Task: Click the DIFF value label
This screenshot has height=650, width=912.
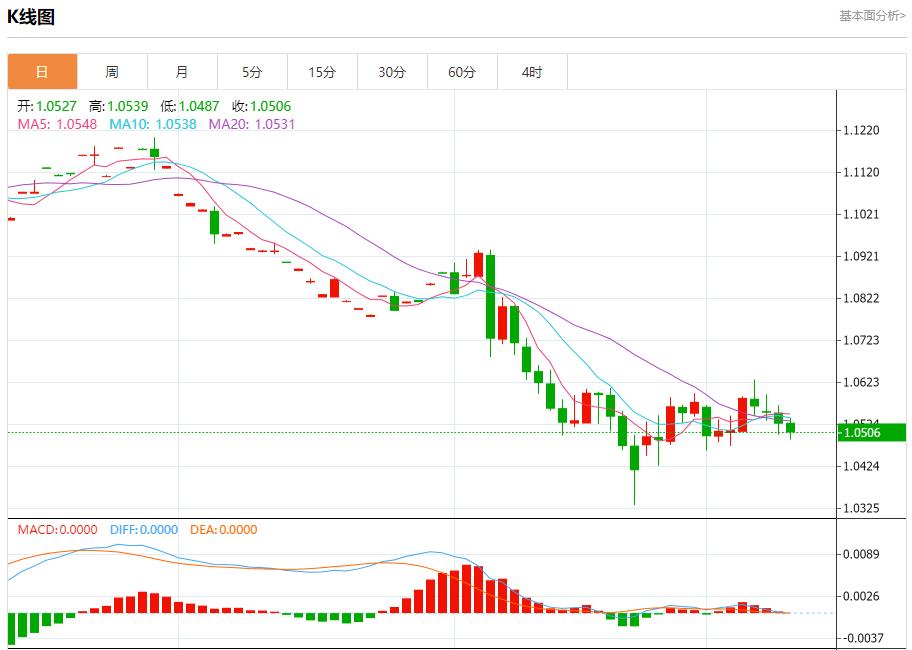Action: (x=143, y=530)
